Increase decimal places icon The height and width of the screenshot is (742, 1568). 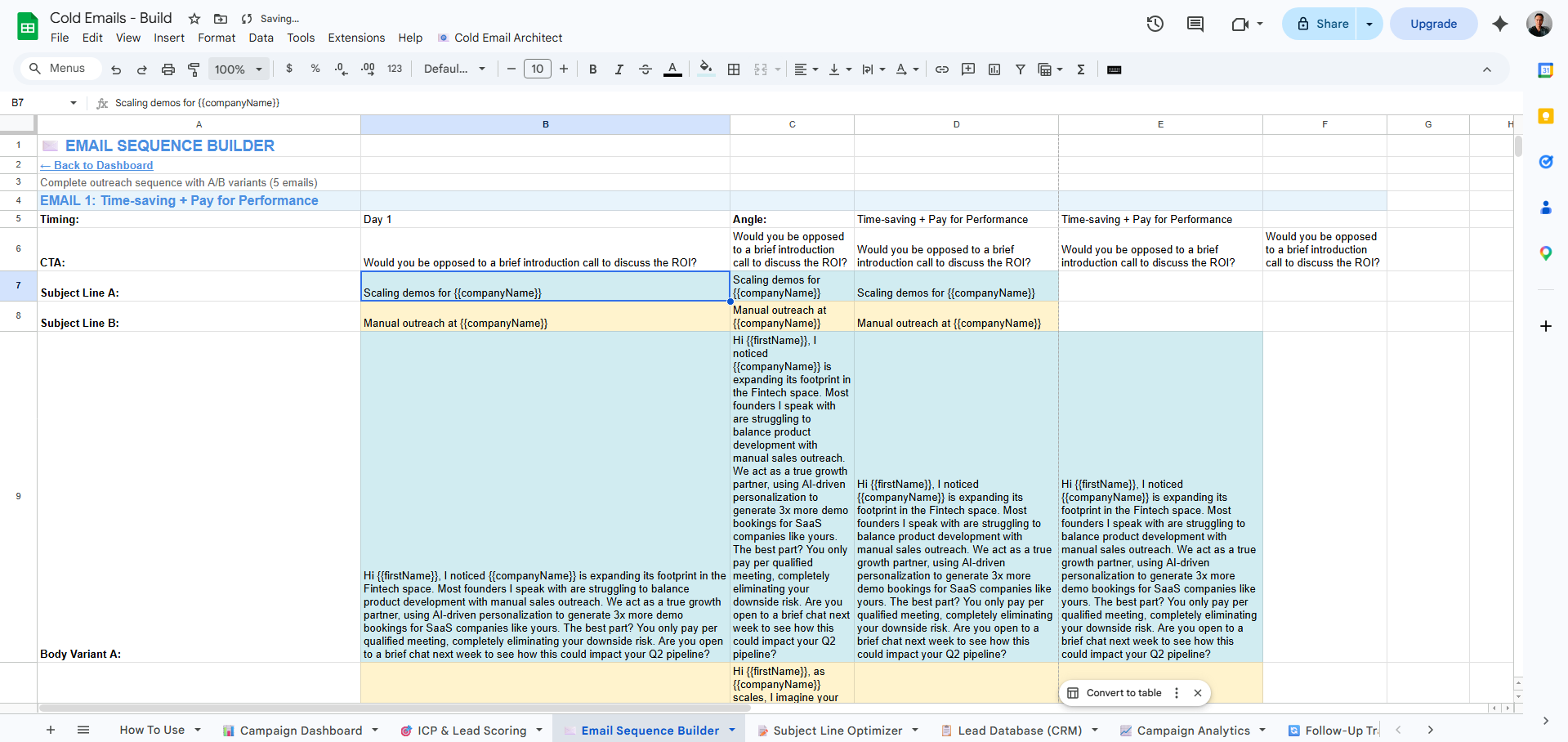[368, 69]
